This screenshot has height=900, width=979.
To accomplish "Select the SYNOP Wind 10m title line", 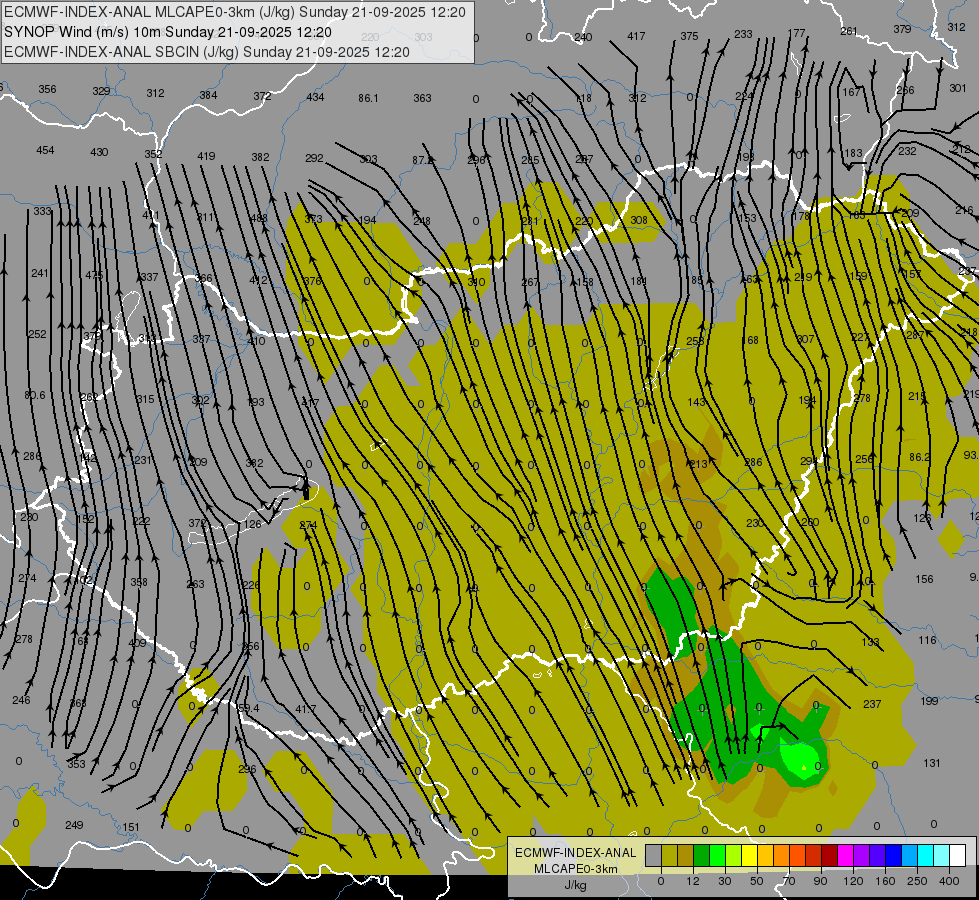I will point(168,32).
